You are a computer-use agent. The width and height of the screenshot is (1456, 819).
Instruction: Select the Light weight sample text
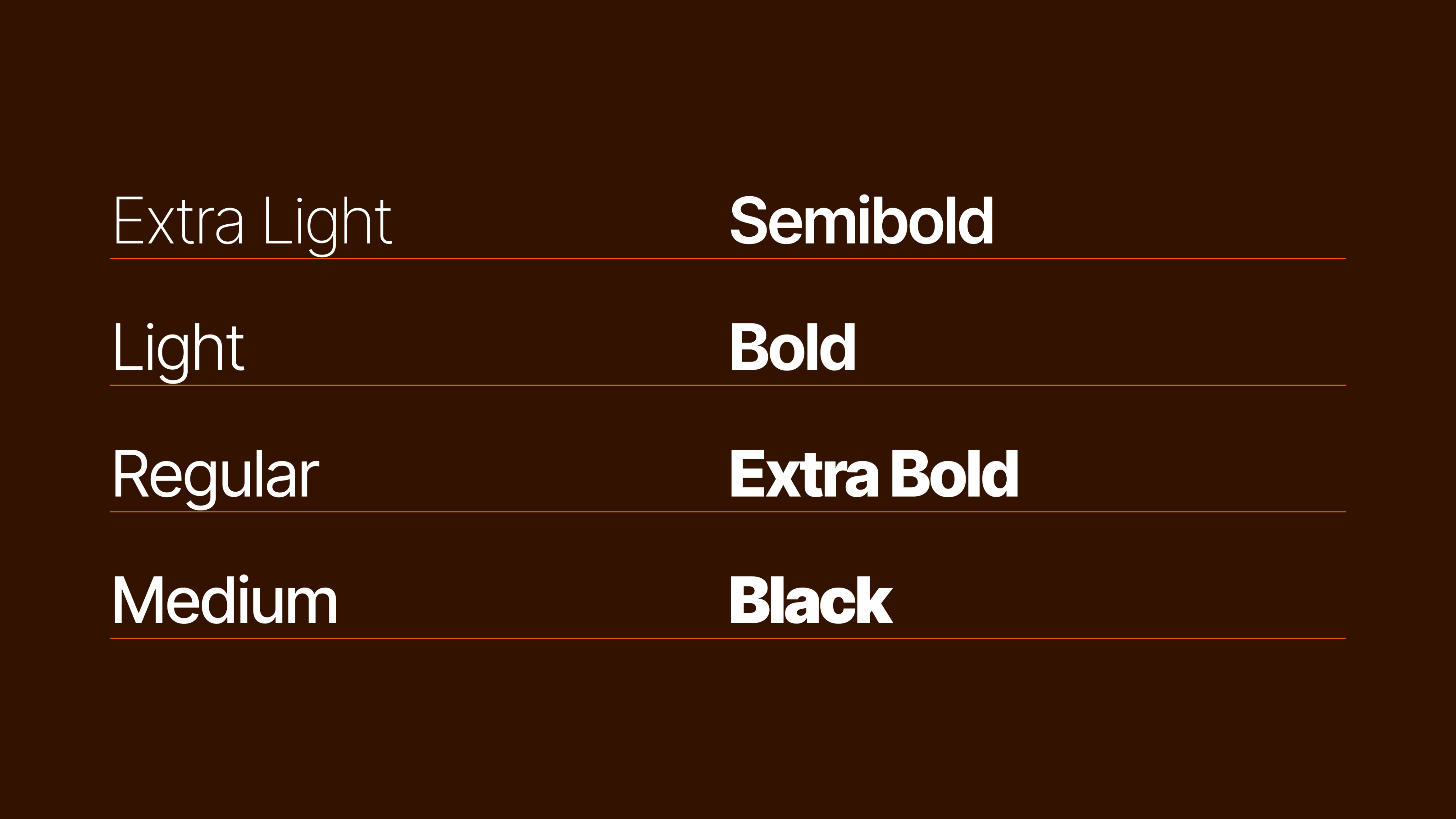[178, 348]
